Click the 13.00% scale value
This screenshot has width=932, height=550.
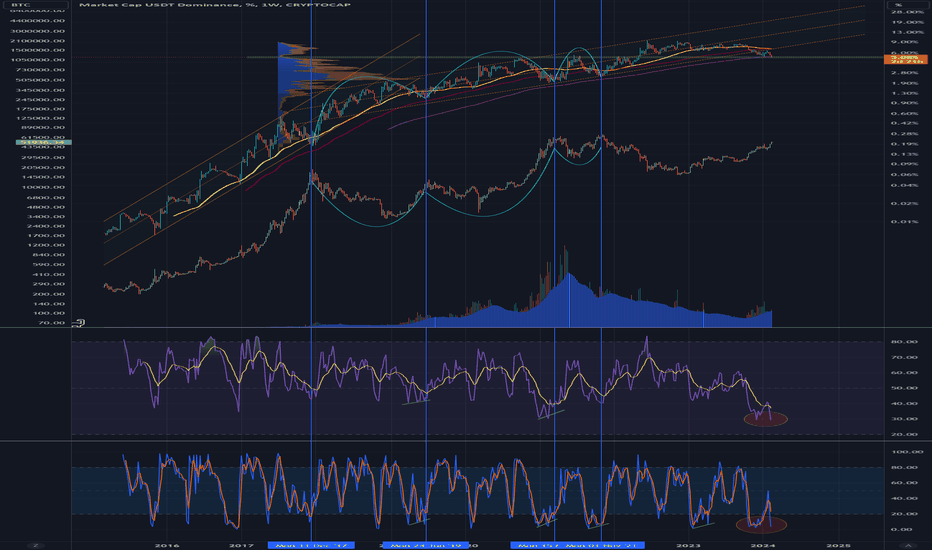[907, 32]
